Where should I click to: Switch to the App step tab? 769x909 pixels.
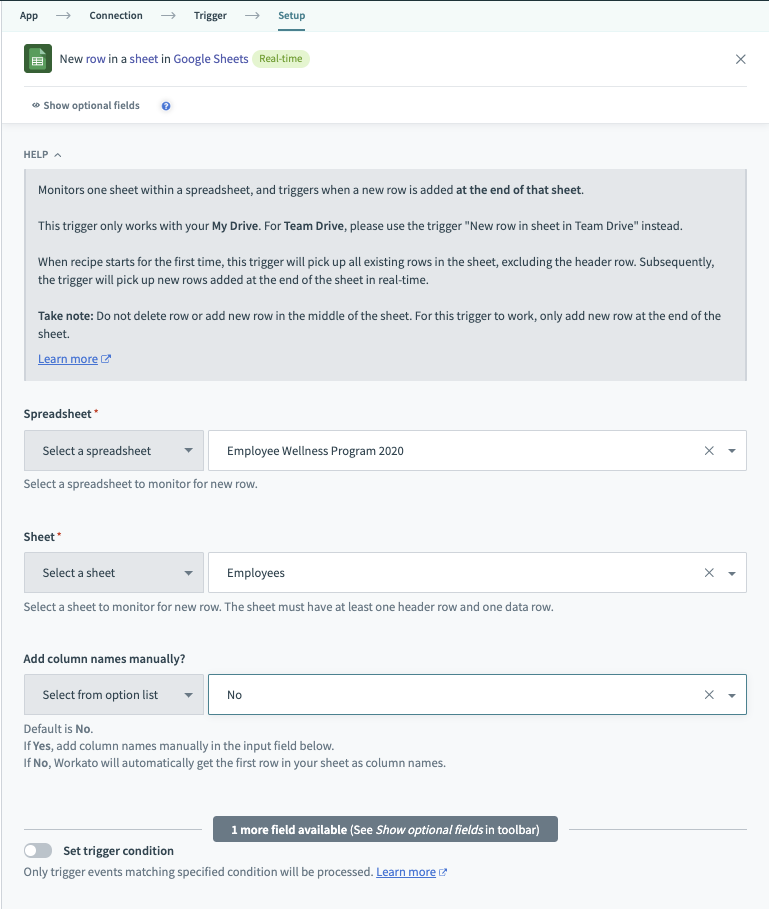click(x=29, y=16)
